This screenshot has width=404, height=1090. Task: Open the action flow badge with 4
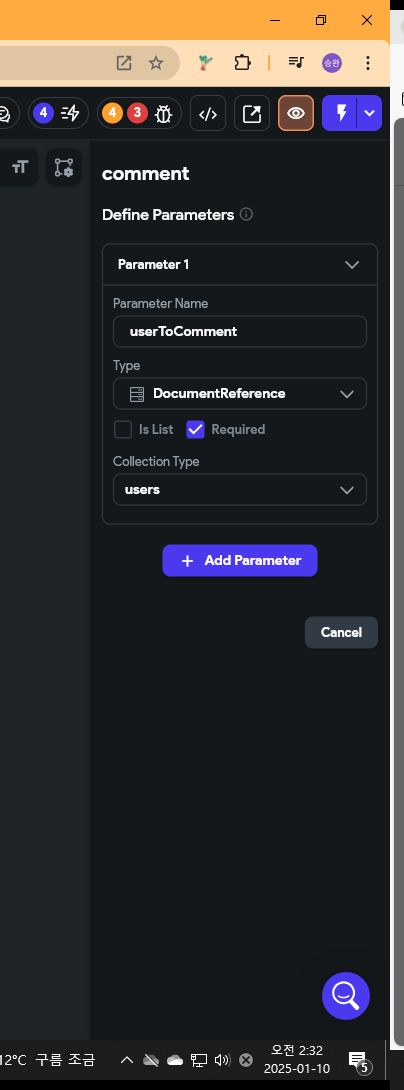58,113
